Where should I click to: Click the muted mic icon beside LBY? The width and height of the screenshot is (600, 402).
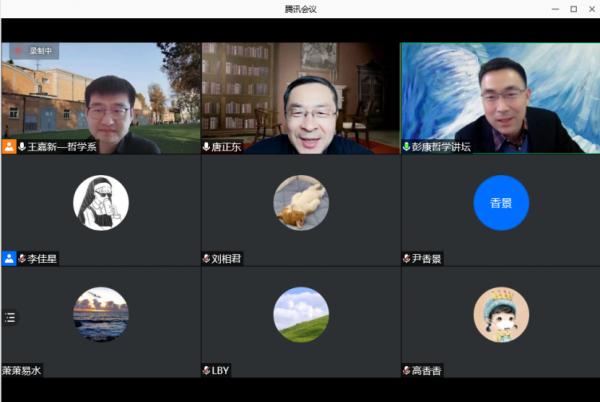coord(207,370)
